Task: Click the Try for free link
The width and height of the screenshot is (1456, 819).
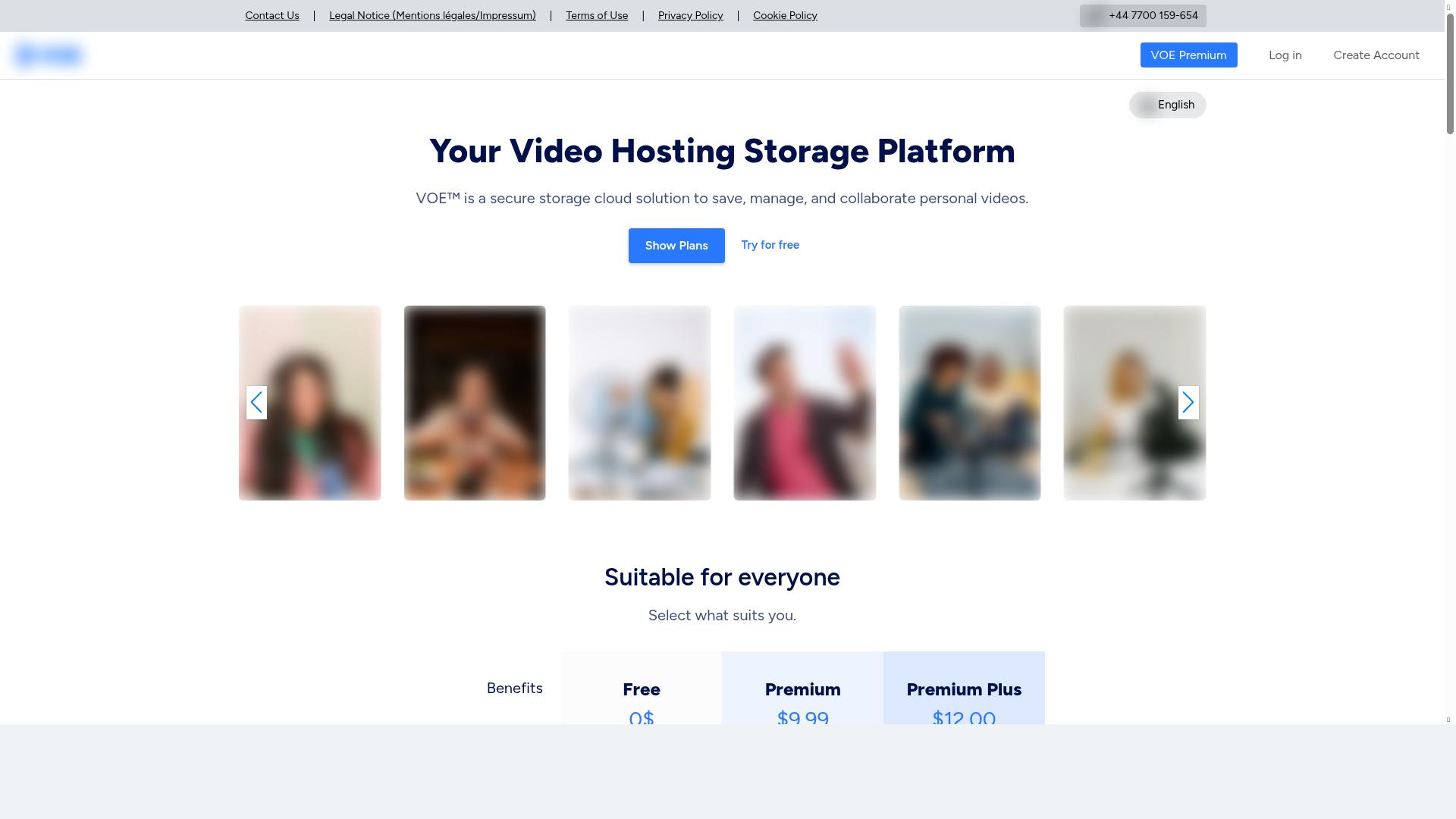Action: pyautogui.click(x=770, y=245)
